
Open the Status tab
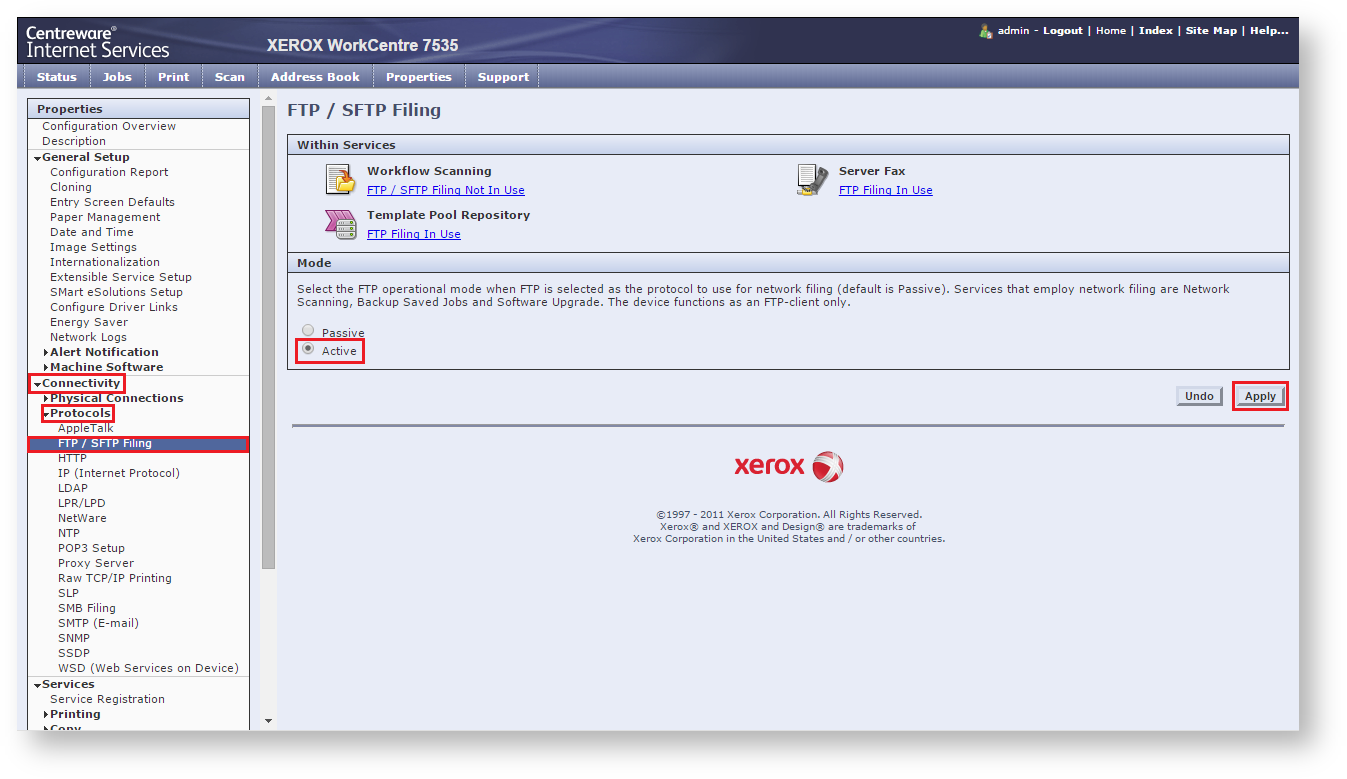pos(56,77)
